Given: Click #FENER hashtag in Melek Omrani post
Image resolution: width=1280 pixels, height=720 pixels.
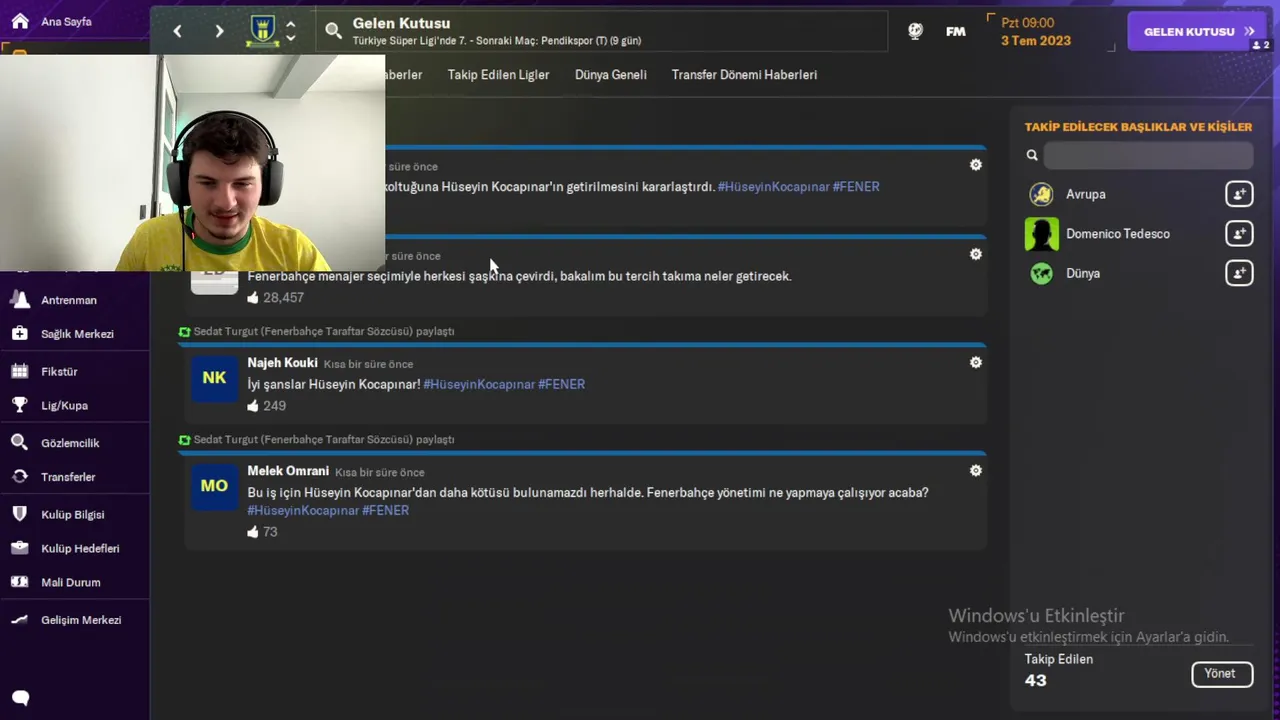Looking at the screenshot, I should (385, 510).
